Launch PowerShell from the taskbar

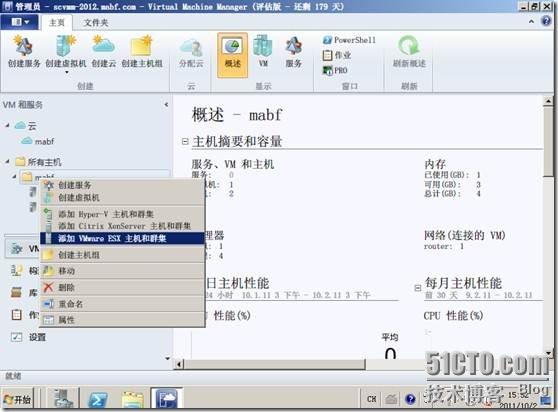[98, 400]
